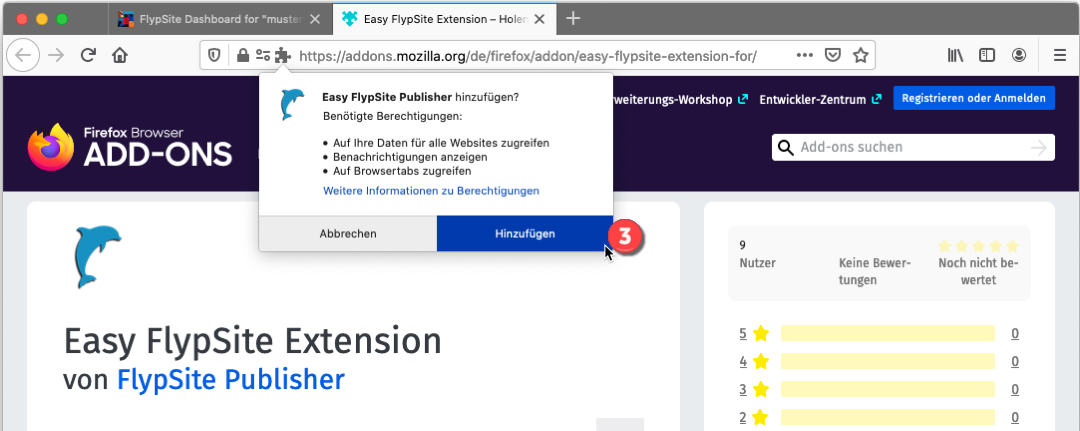This screenshot has height=431, width=1080.
Task: Bookmark this page with the star
Action: click(x=860, y=55)
